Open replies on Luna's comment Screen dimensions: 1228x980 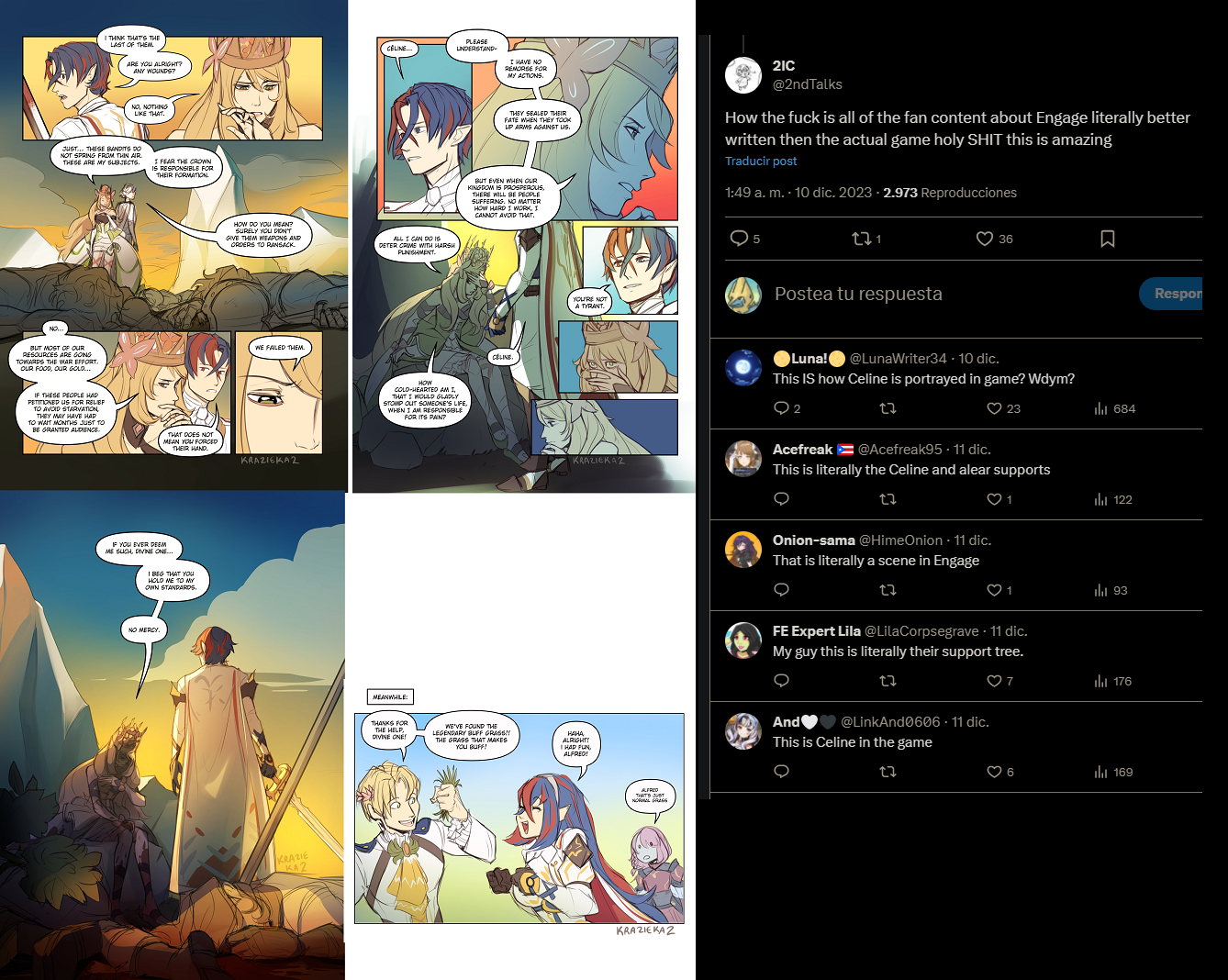(x=781, y=408)
